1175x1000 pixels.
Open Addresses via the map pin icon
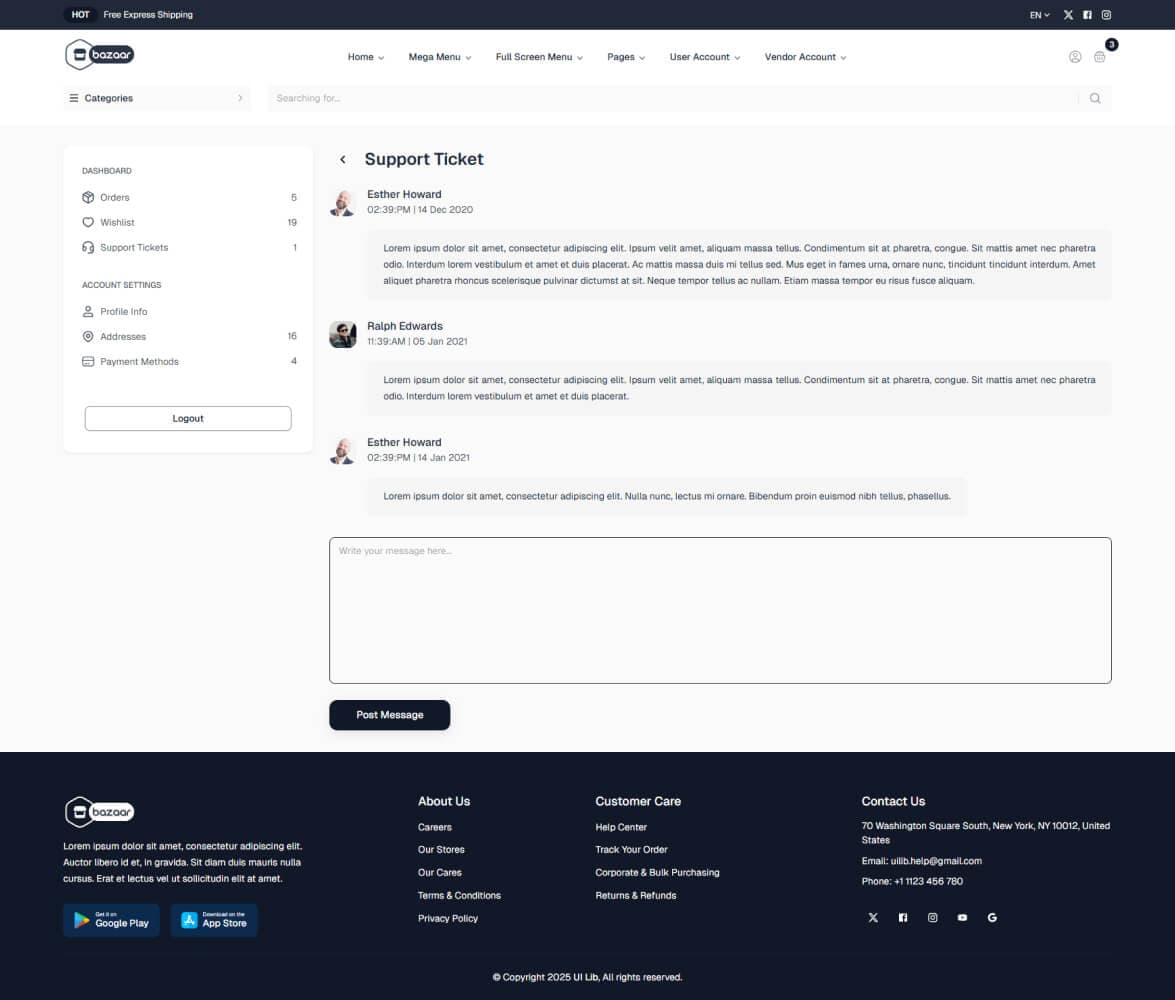click(x=88, y=336)
